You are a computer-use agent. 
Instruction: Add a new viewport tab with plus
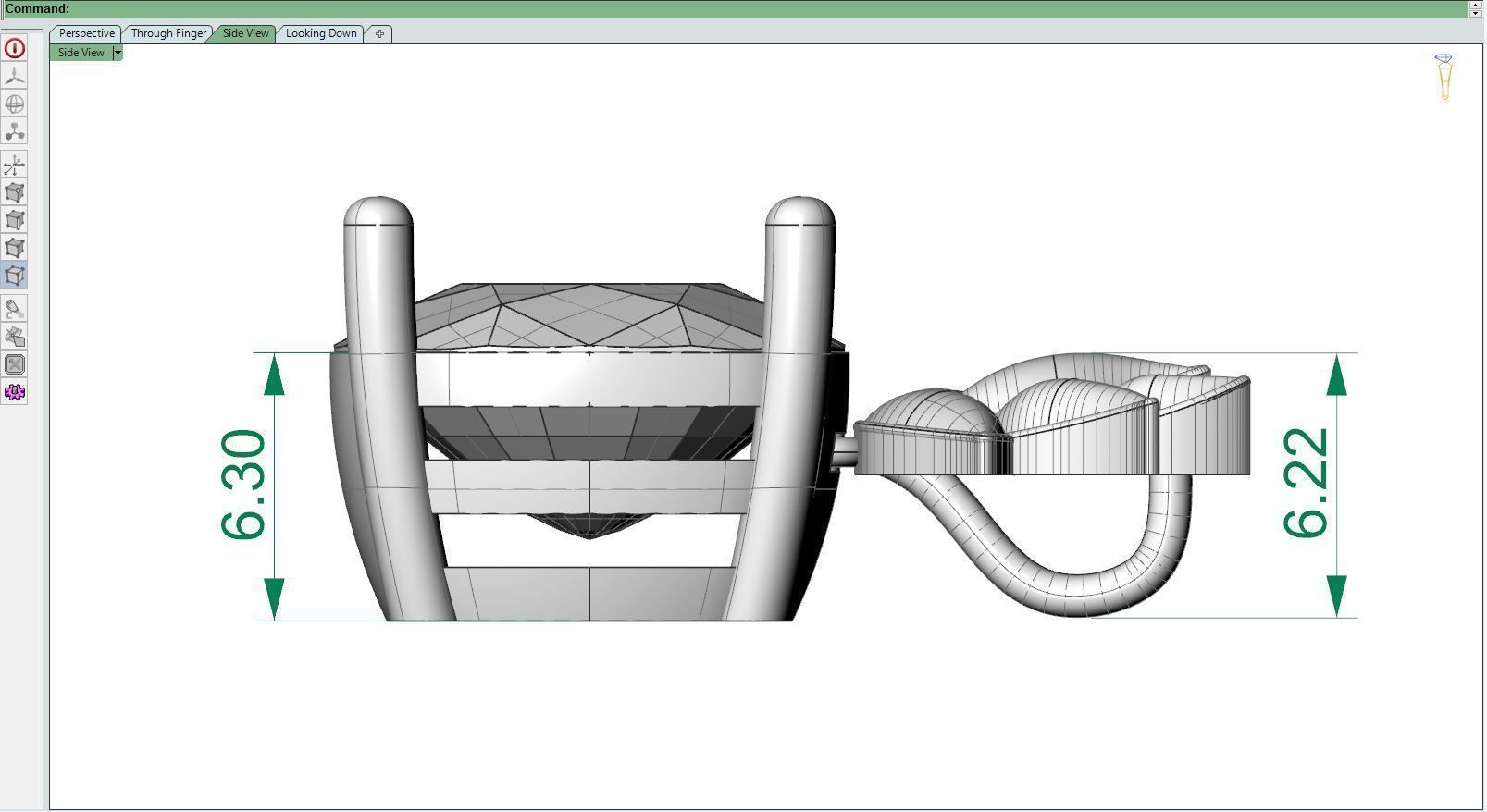(379, 33)
